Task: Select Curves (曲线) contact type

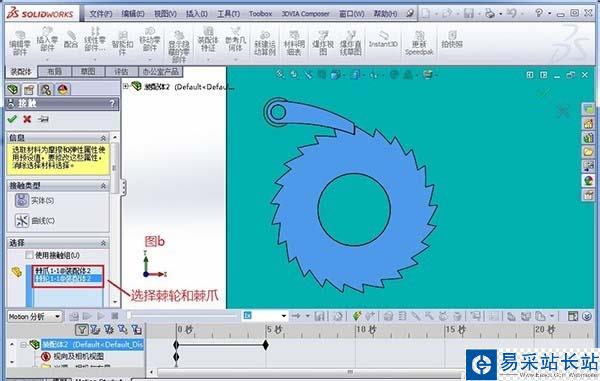Action: [x=34, y=220]
